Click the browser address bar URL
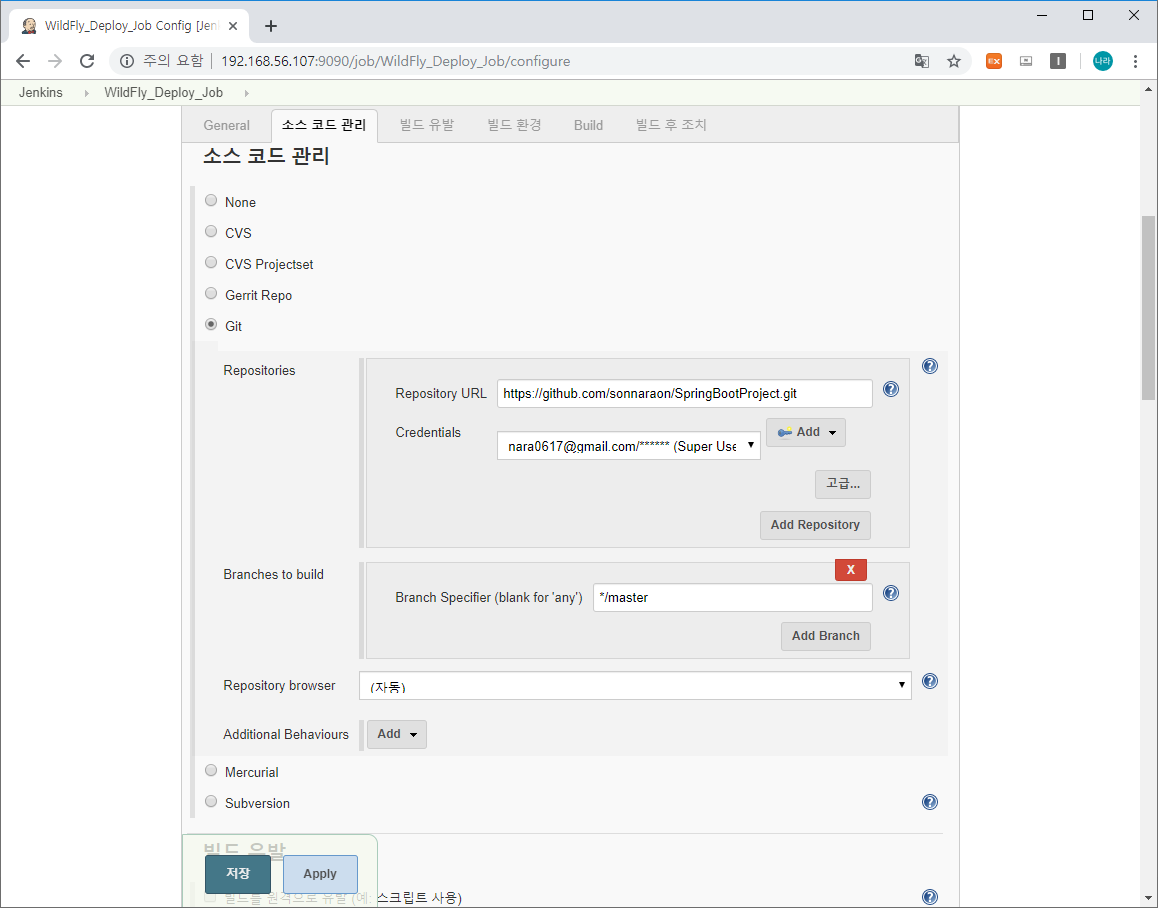Image resolution: width=1158 pixels, height=908 pixels. click(x=396, y=61)
